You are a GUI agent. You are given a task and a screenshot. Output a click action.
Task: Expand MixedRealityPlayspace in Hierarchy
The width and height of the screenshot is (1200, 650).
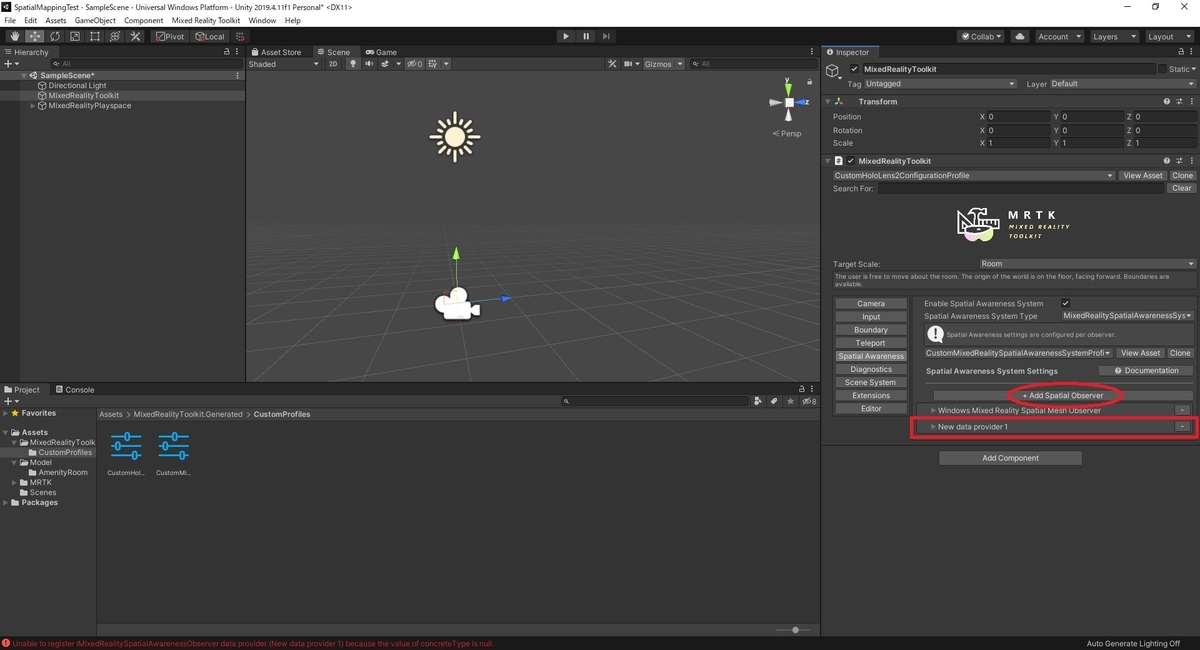(33, 105)
